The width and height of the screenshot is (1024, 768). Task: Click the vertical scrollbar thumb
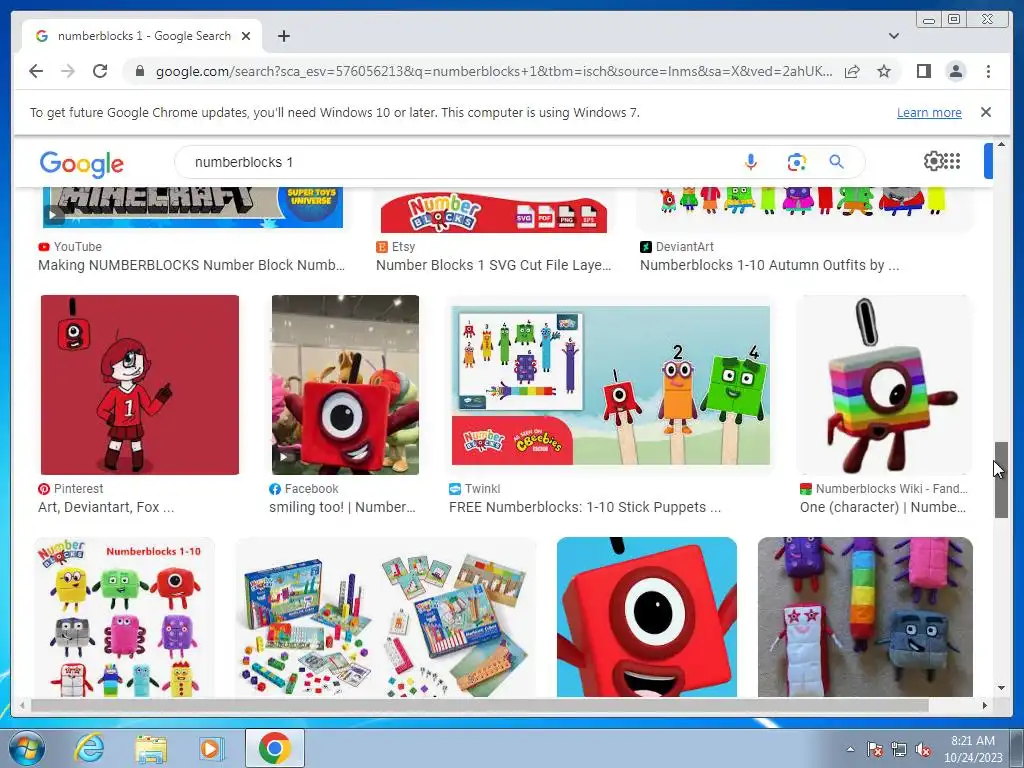[1001, 480]
